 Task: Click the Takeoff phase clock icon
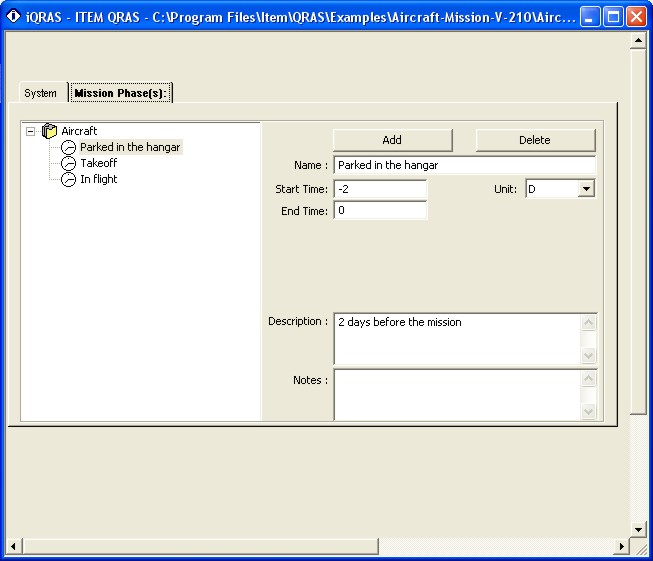coord(69,164)
